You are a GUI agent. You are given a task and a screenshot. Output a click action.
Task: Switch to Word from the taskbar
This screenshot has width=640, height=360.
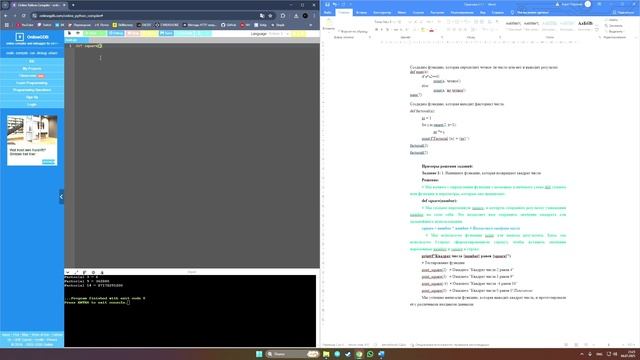(381, 354)
